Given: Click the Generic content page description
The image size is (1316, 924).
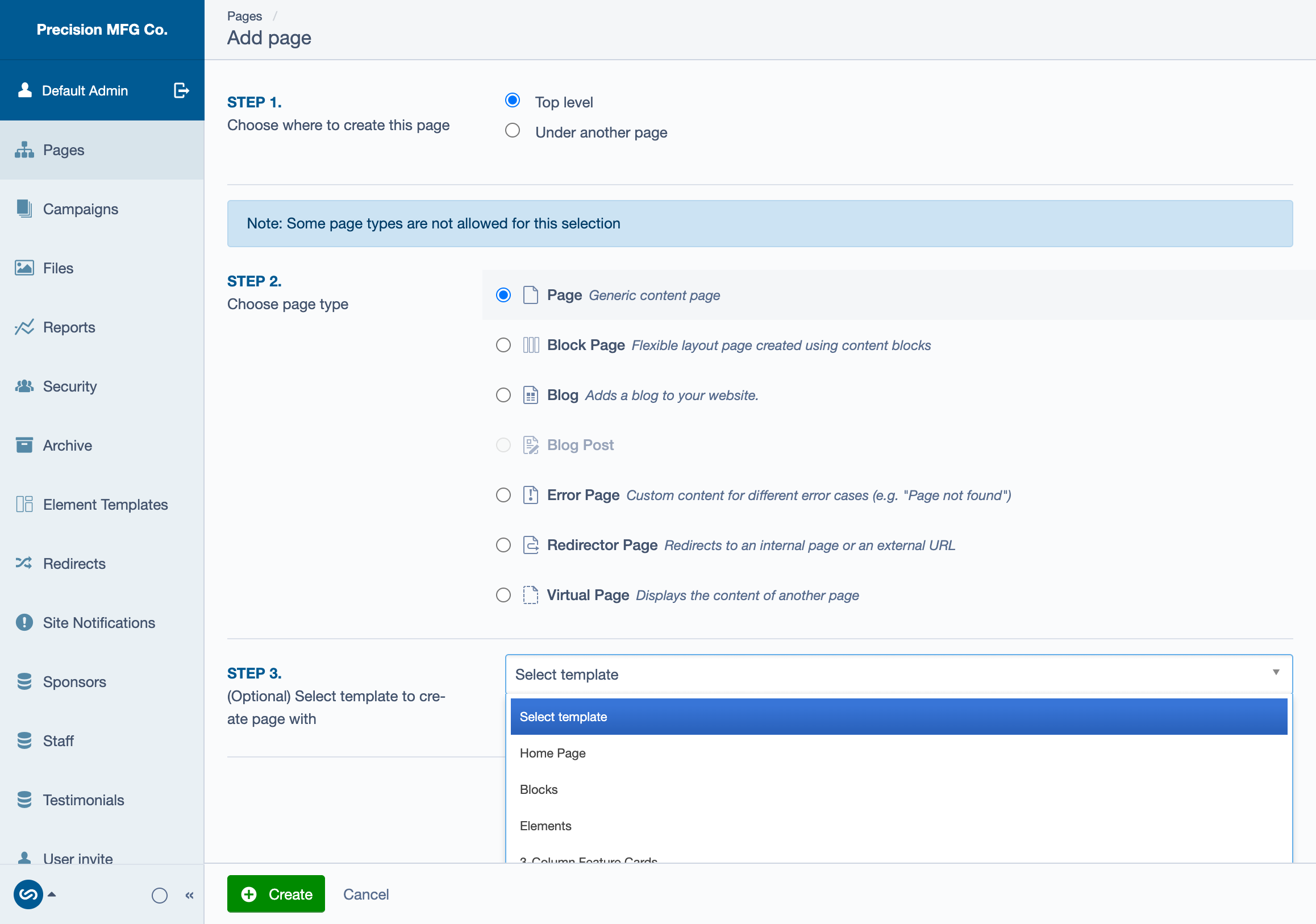Looking at the screenshot, I should coord(655,295).
